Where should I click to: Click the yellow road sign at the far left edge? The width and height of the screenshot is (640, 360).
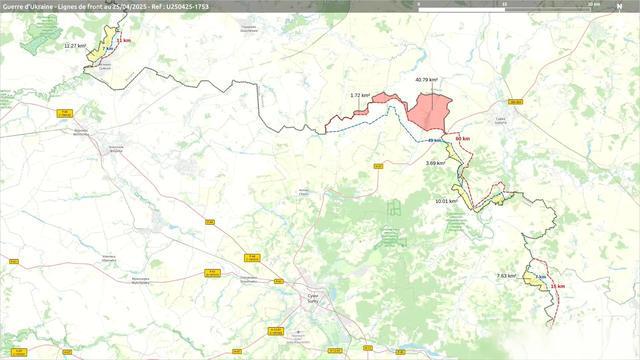[14, 262]
